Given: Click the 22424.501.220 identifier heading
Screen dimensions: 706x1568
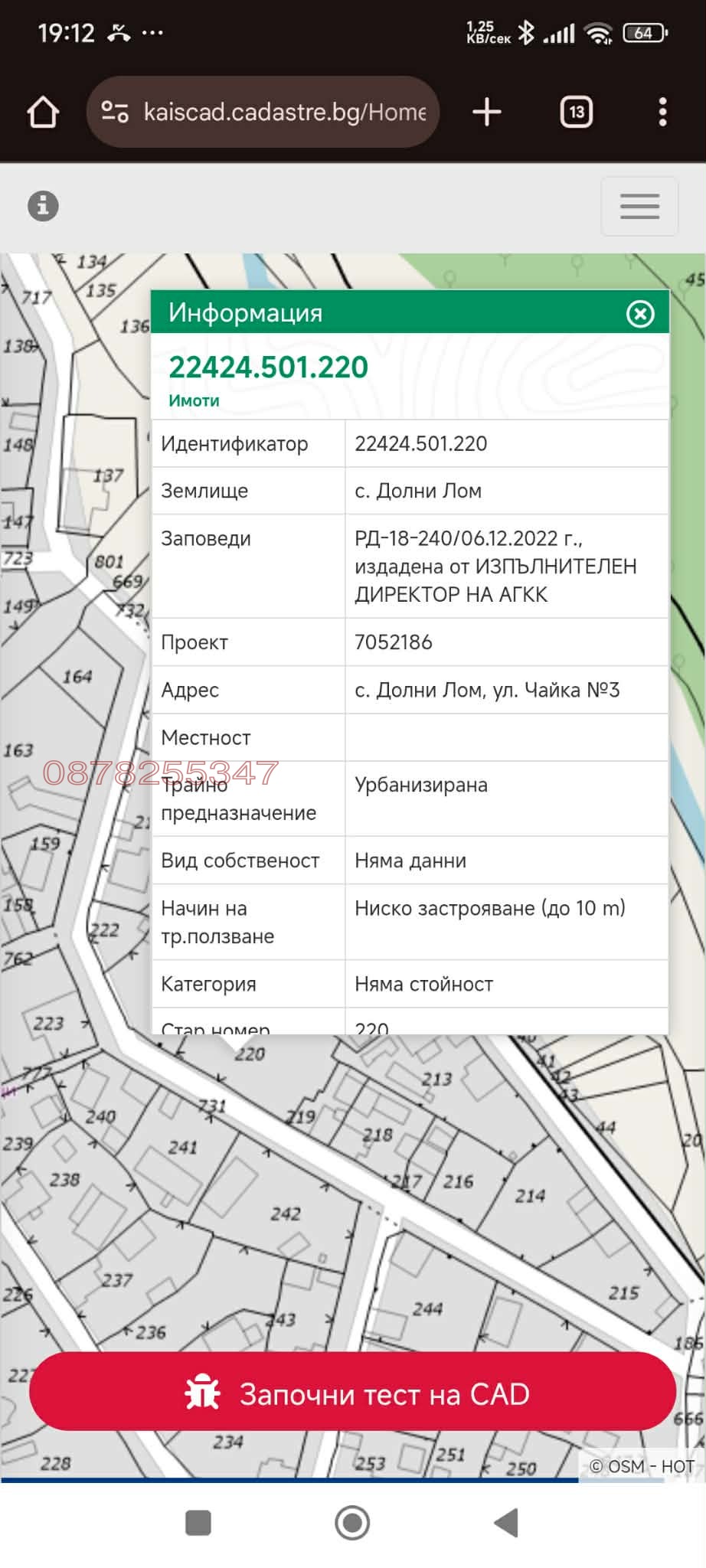Looking at the screenshot, I should [268, 367].
